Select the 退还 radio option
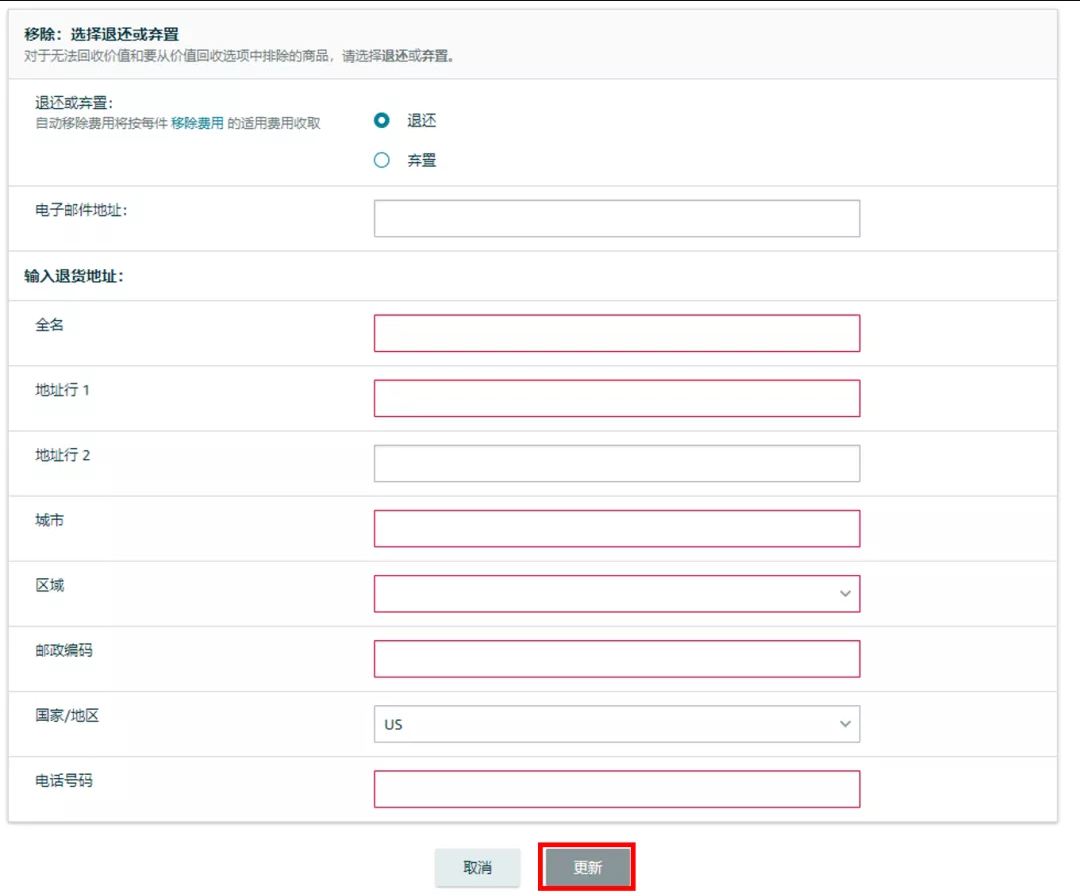The width and height of the screenshot is (1080, 894). 382,121
